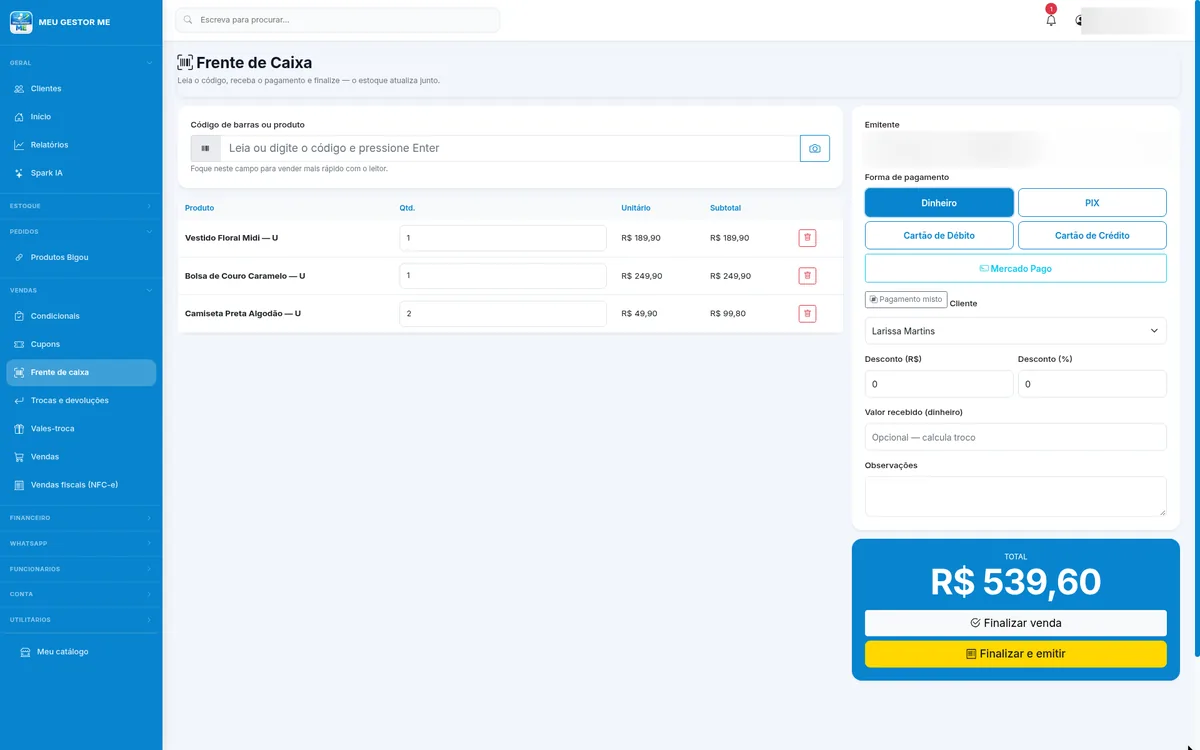The width and height of the screenshot is (1200, 750).
Task: Click the storefront icon for Meu catálogo
Action: (25, 652)
